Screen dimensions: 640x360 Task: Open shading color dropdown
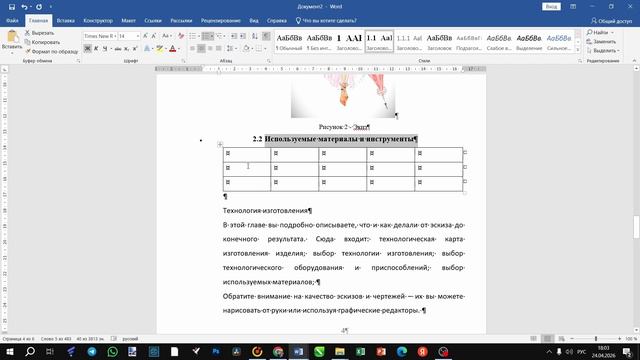point(251,49)
